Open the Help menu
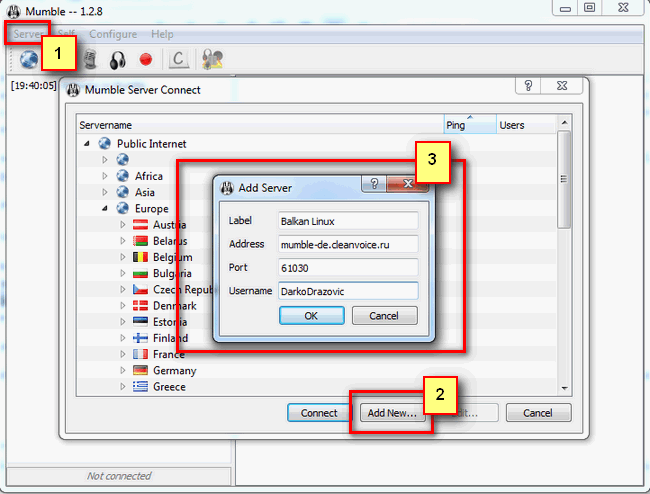Viewport: 650px width, 494px height. [x=162, y=34]
